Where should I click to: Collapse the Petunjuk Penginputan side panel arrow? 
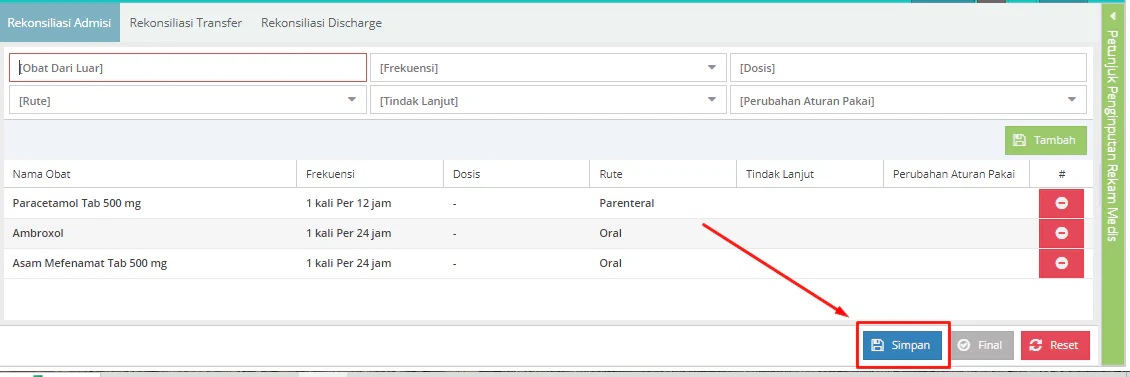(x=1113, y=14)
